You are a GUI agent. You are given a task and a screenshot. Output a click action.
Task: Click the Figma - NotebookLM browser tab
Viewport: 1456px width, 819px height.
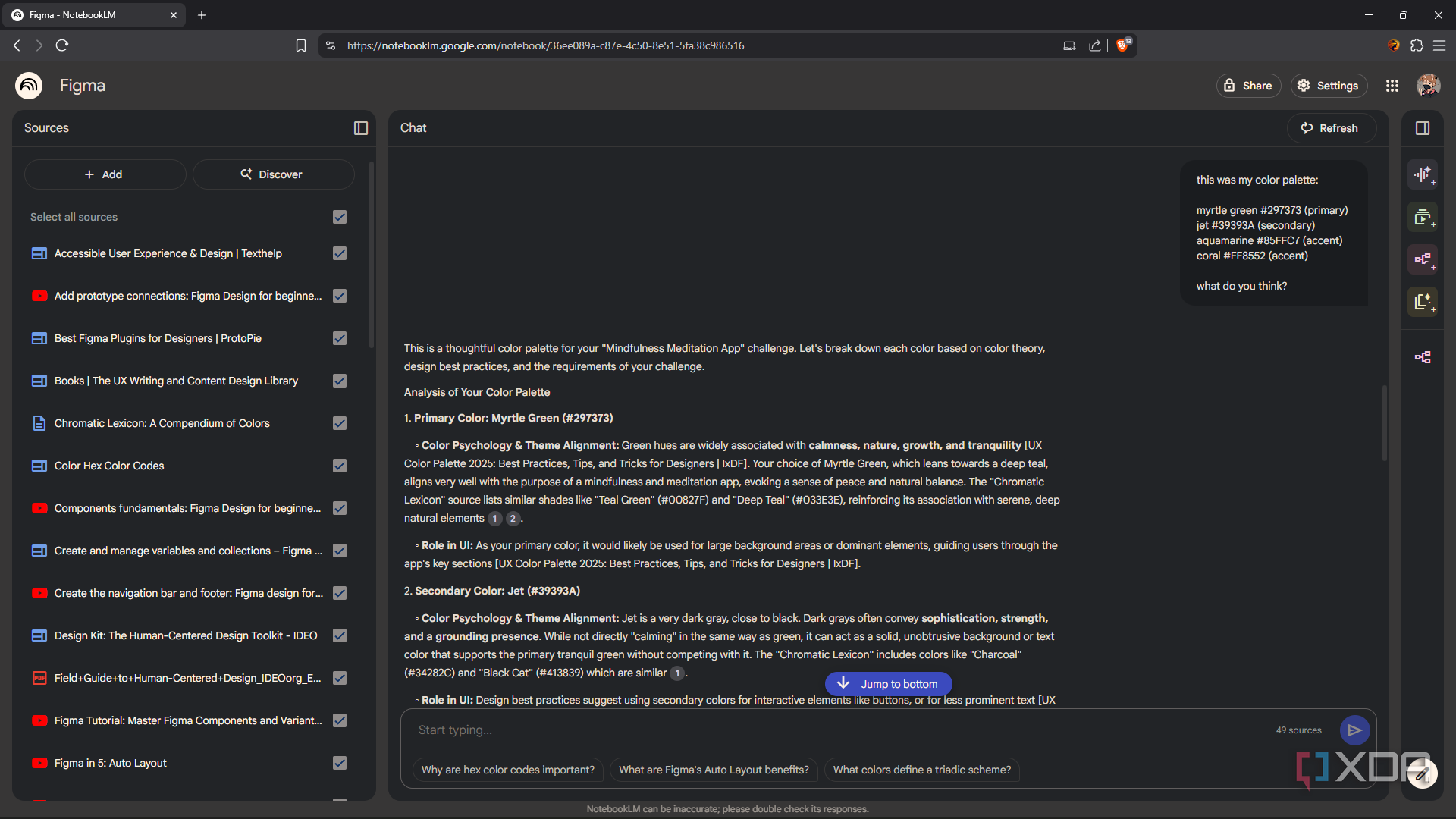click(x=95, y=15)
